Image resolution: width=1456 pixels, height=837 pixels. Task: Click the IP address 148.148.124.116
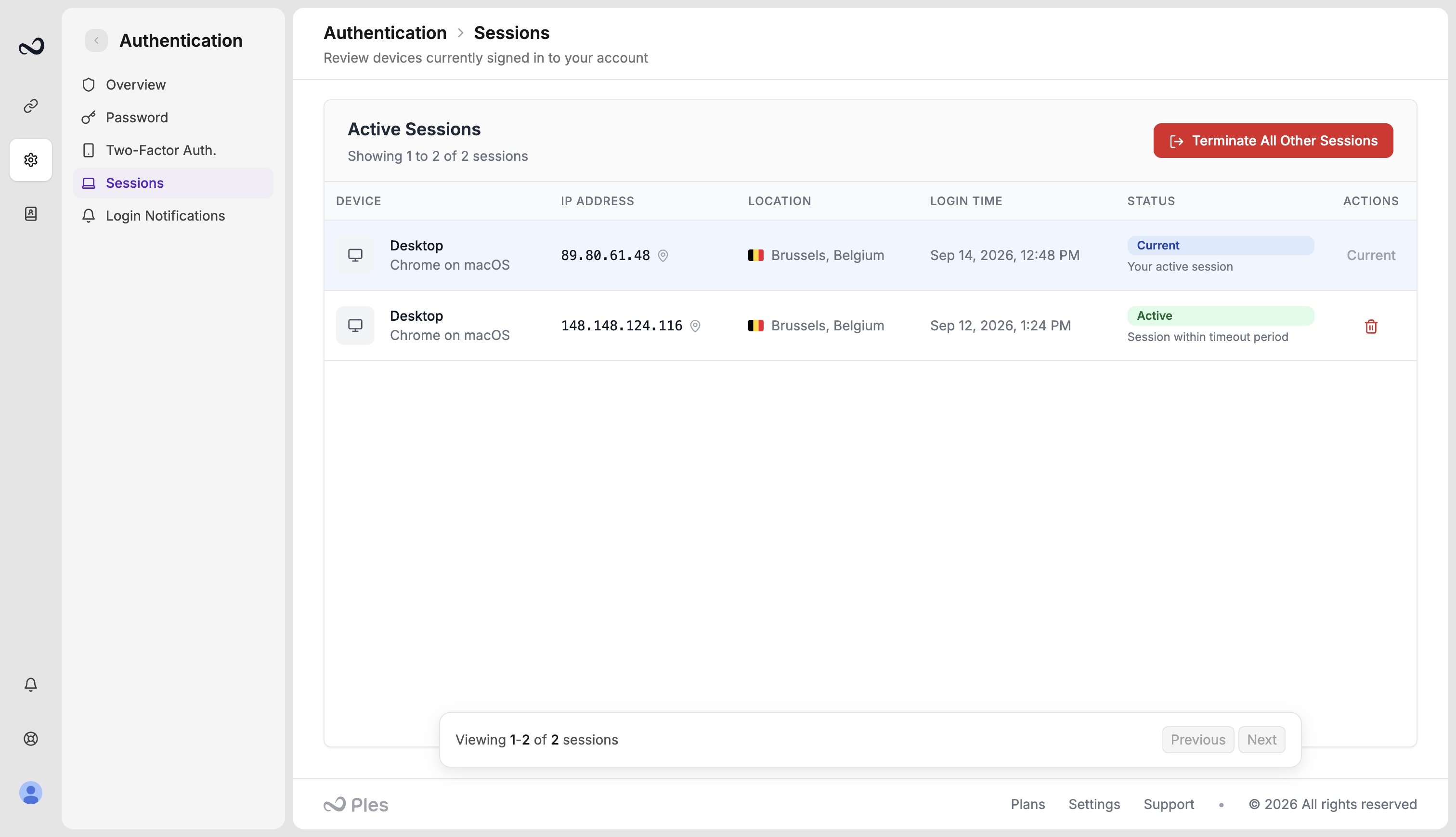[x=621, y=326]
